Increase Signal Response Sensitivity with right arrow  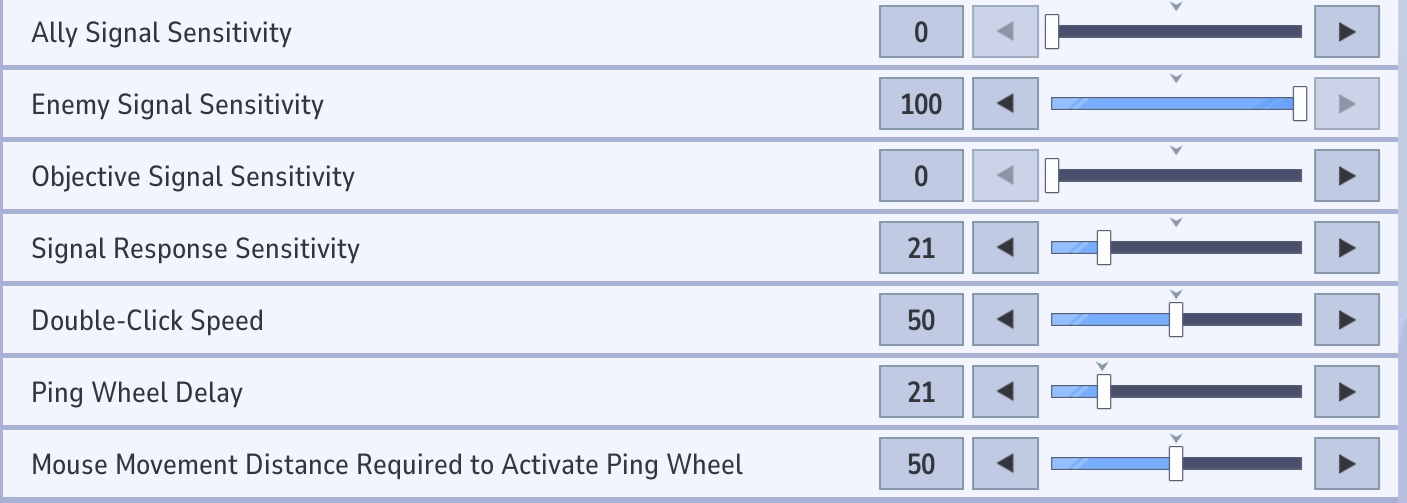pyautogui.click(x=1346, y=248)
